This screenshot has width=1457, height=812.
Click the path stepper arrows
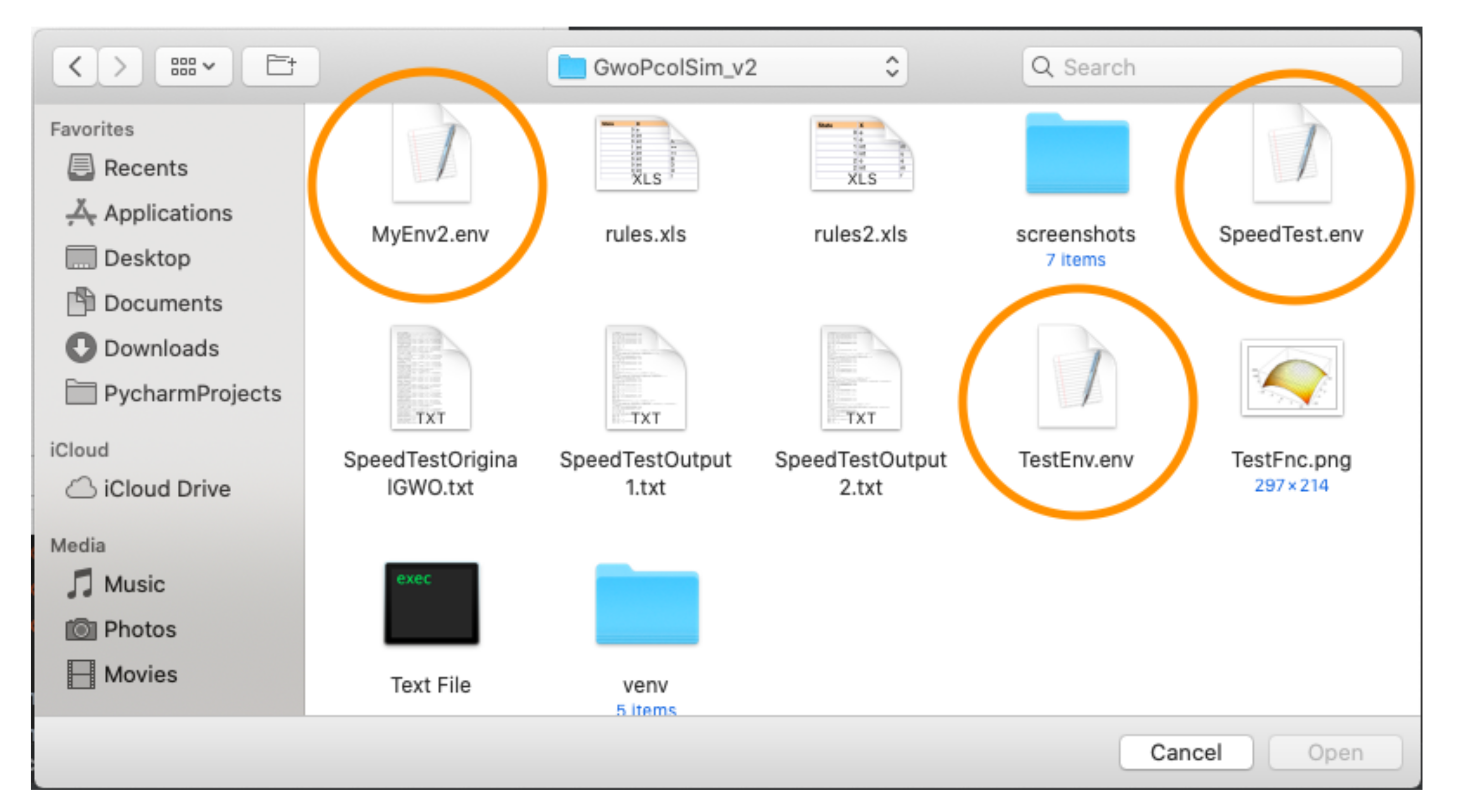891,67
